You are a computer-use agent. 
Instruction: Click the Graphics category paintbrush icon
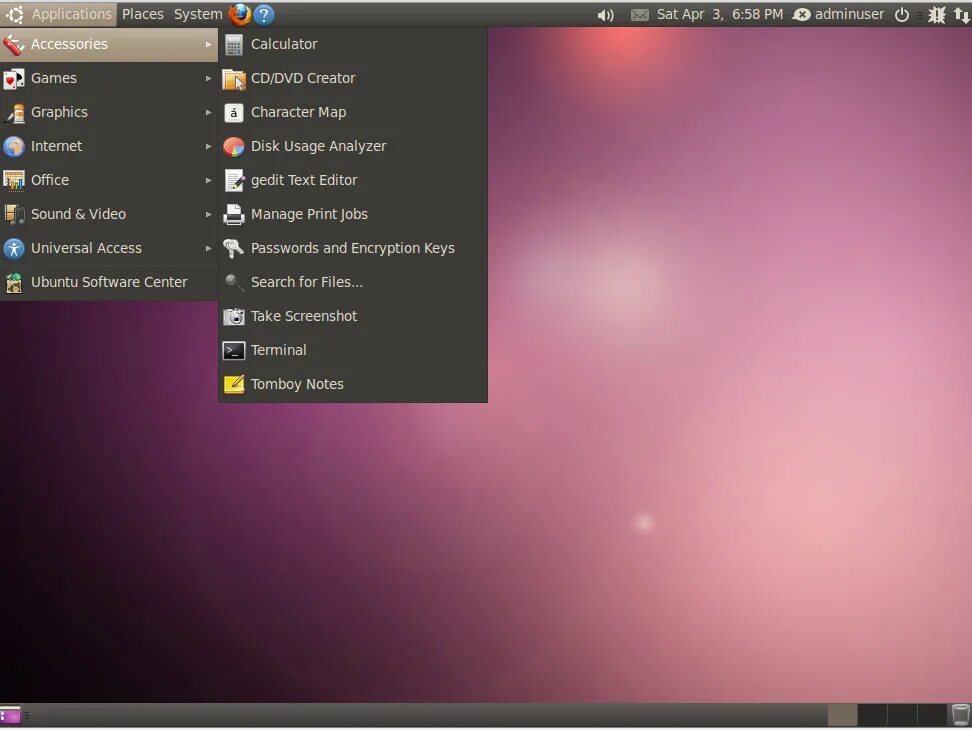(14, 113)
